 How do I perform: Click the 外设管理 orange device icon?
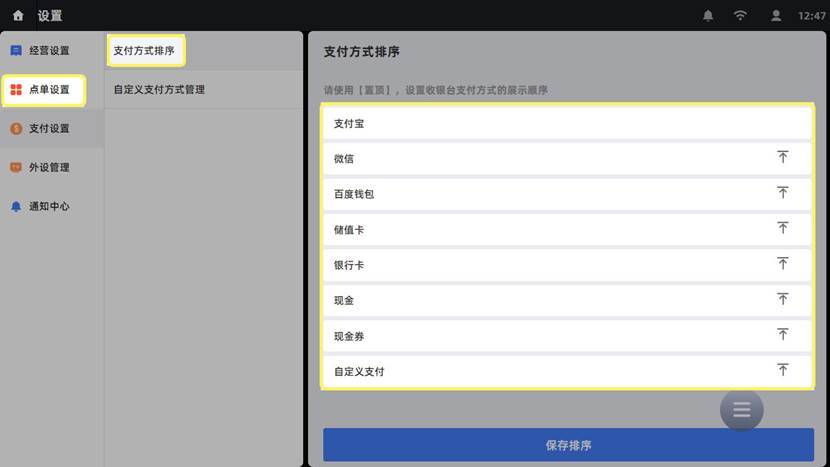(16, 167)
